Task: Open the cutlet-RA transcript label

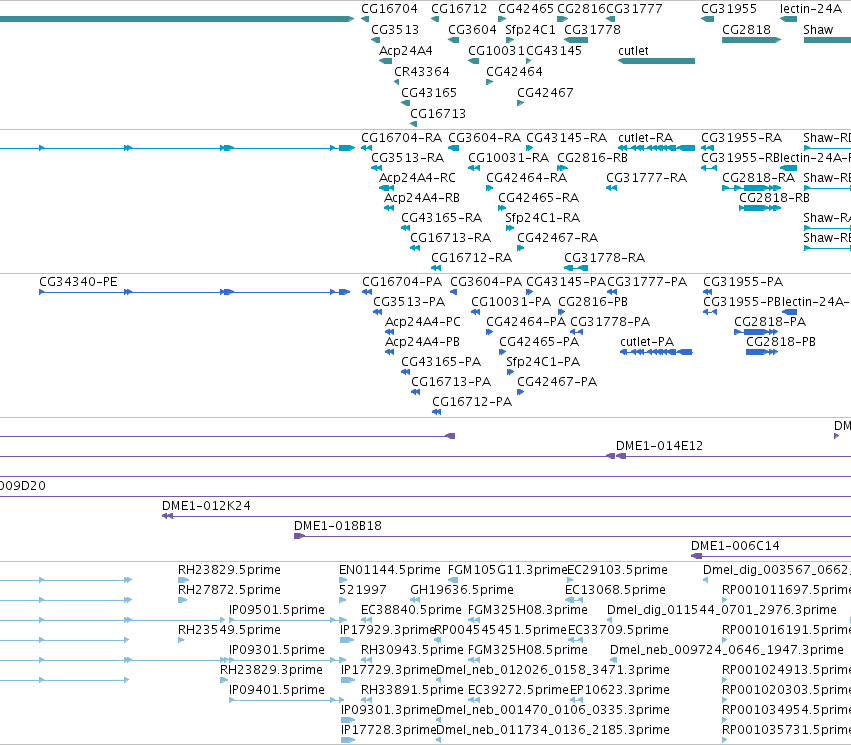Action: (x=645, y=138)
